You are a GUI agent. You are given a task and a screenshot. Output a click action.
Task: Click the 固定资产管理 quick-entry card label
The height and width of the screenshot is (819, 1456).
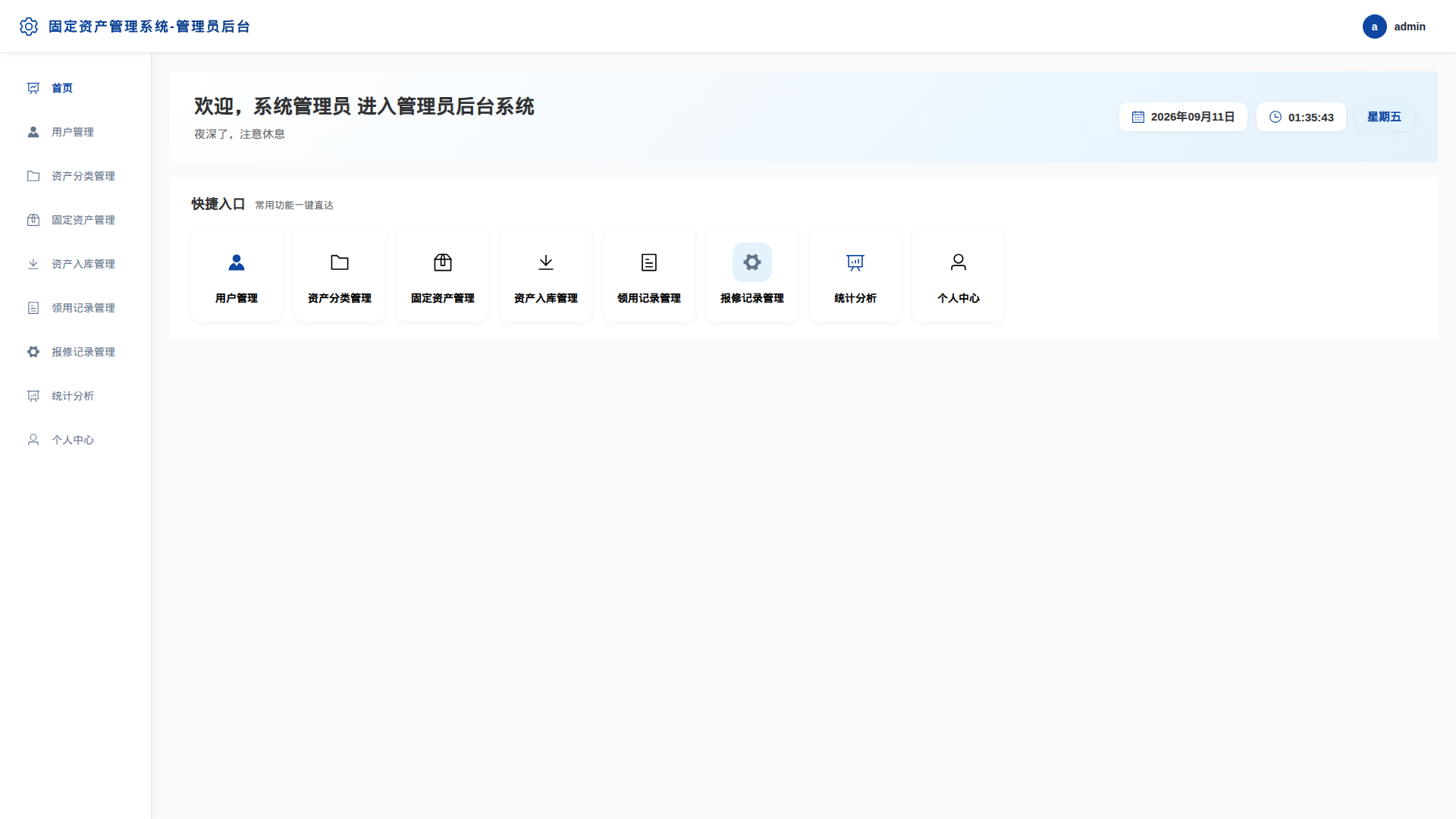tap(443, 298)
